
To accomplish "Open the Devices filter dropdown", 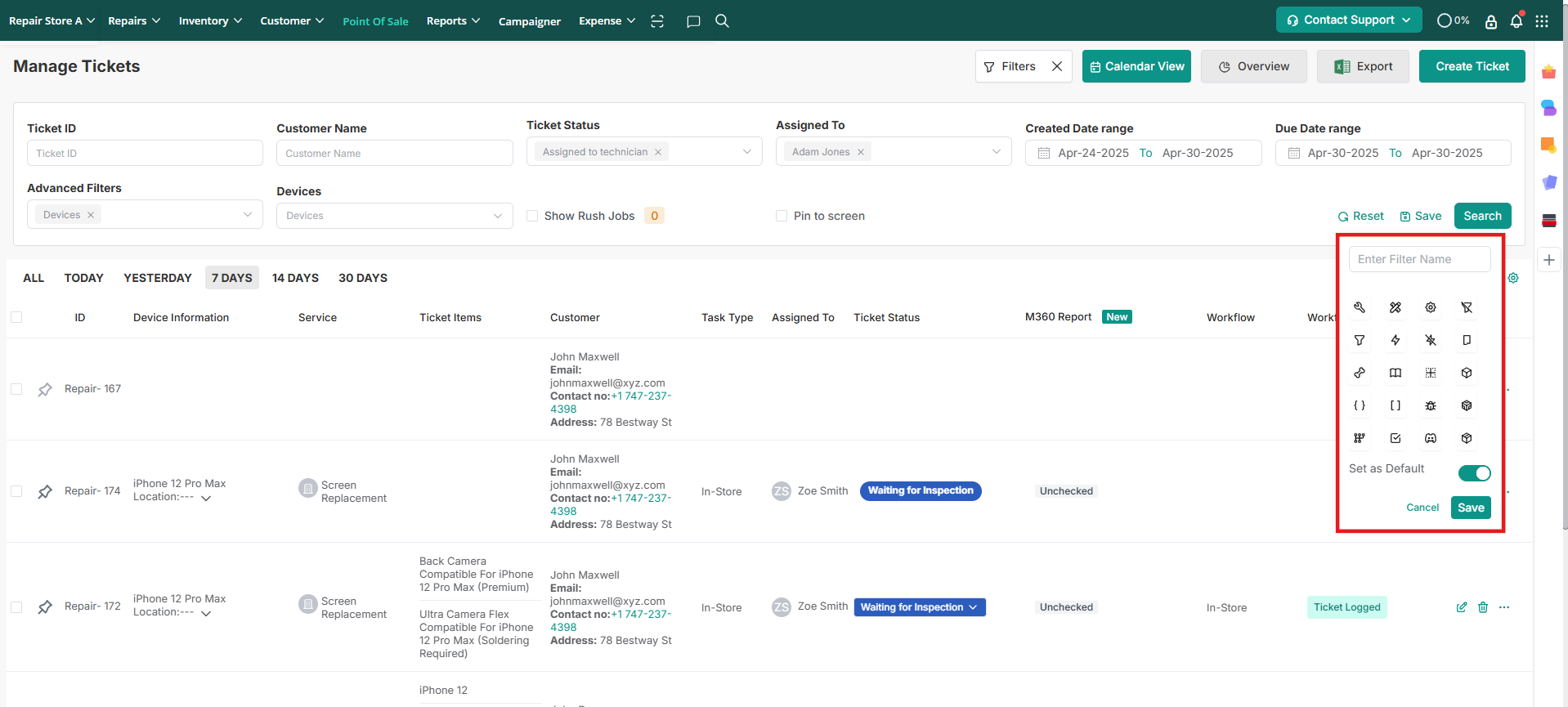I will tap(394, 216).
